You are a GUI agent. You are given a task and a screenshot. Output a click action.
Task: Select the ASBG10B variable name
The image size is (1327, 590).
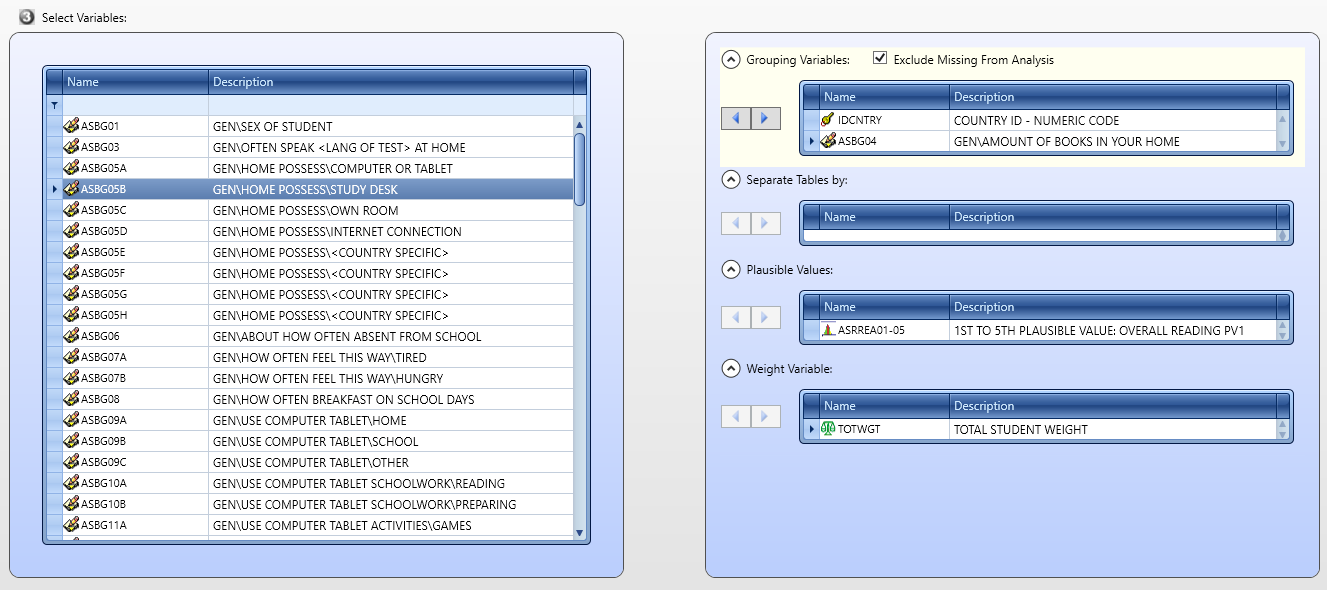coord(103,504)
